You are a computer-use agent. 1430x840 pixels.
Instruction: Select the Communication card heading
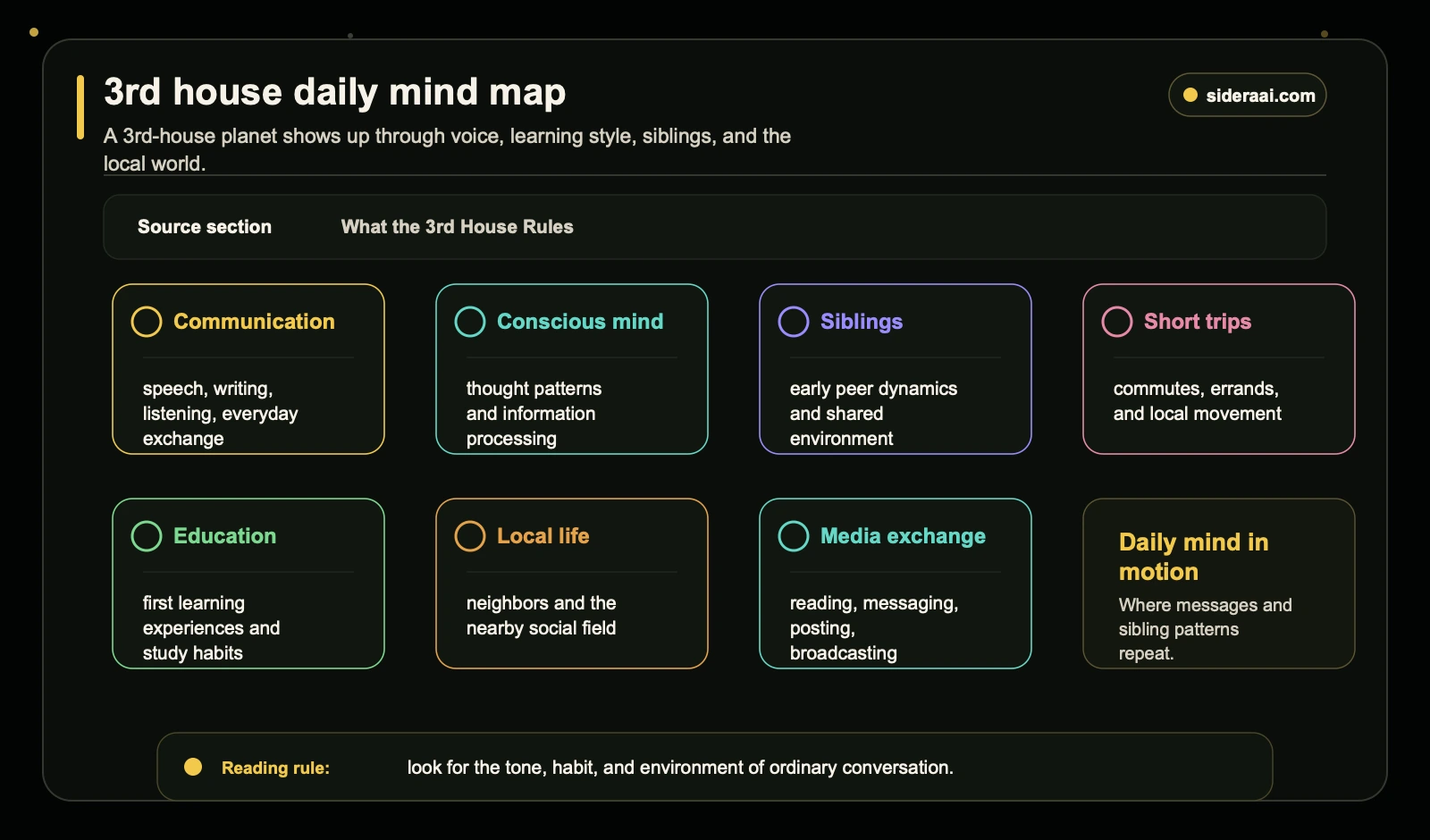click(x=254, y=322)
